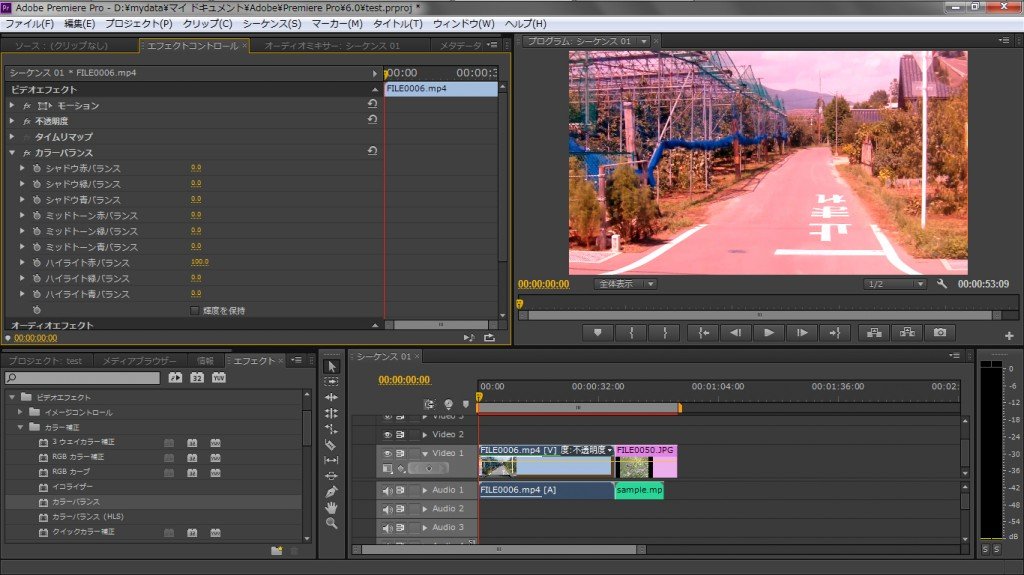Click the Add Marker button in Program monitor
The image size is (1024, 575).
tap(598, 333)
